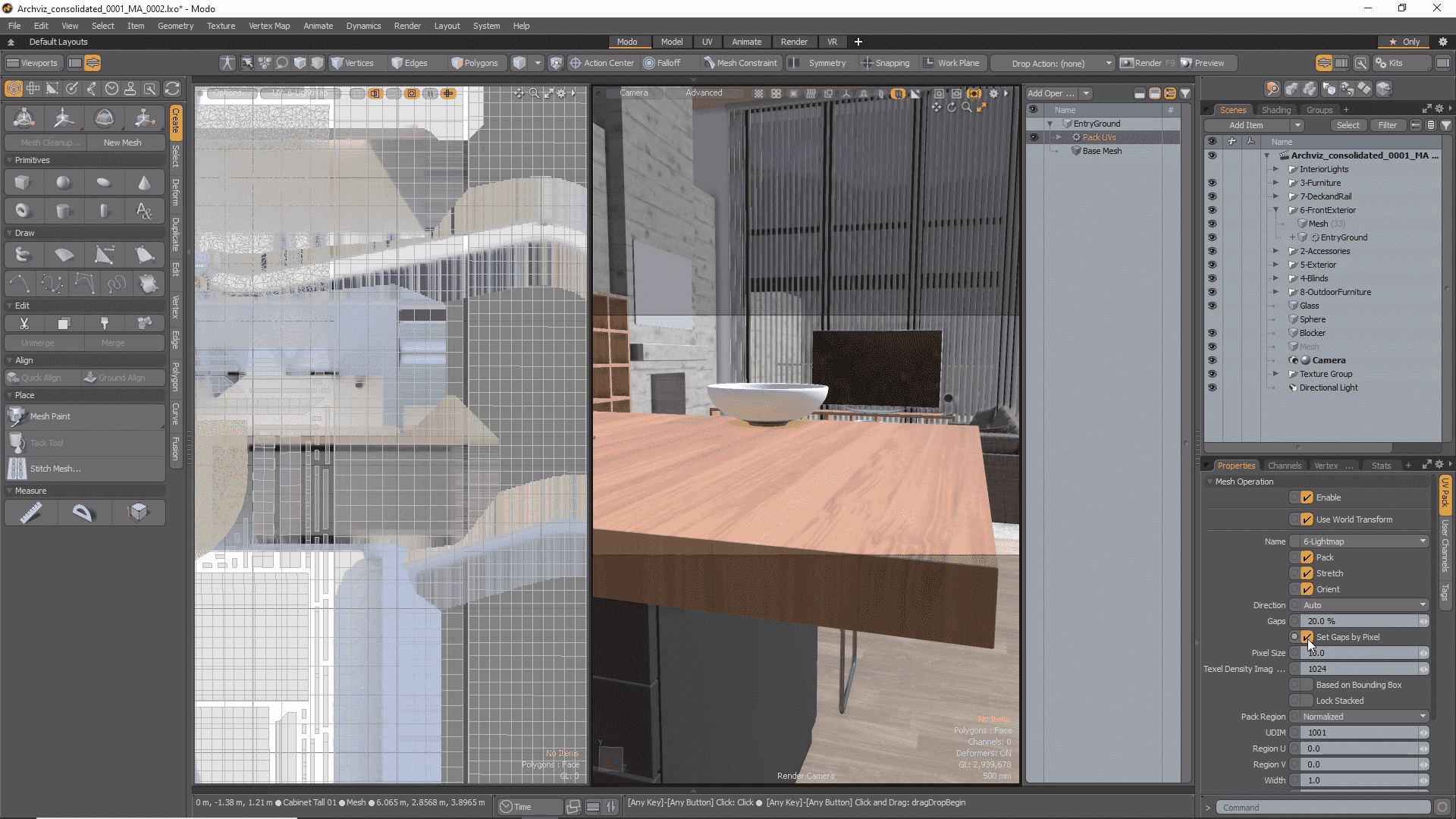This screenshot has width=1456, height=819.
Task: Open the Texture menu
Action: pyautogui.click(x=221, y=26)
